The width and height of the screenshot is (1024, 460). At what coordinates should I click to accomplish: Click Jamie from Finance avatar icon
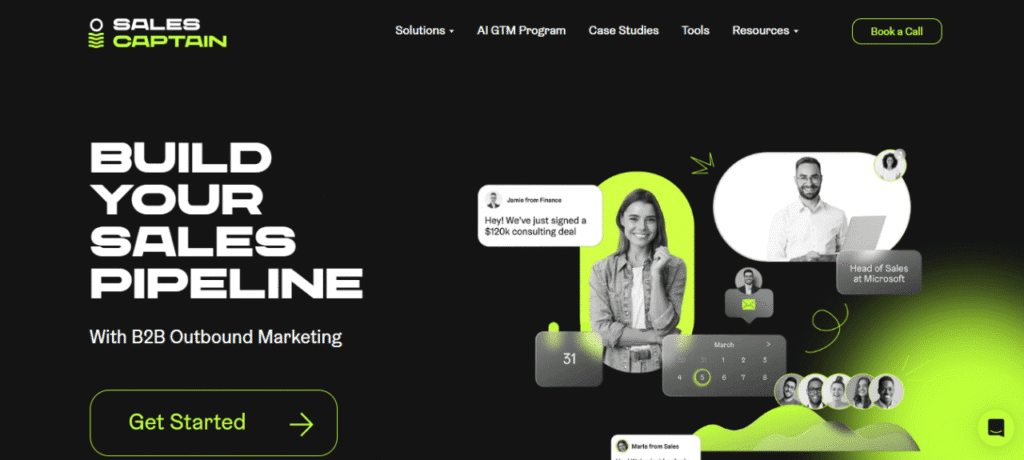pyautogui.click(x=494, y=200)
